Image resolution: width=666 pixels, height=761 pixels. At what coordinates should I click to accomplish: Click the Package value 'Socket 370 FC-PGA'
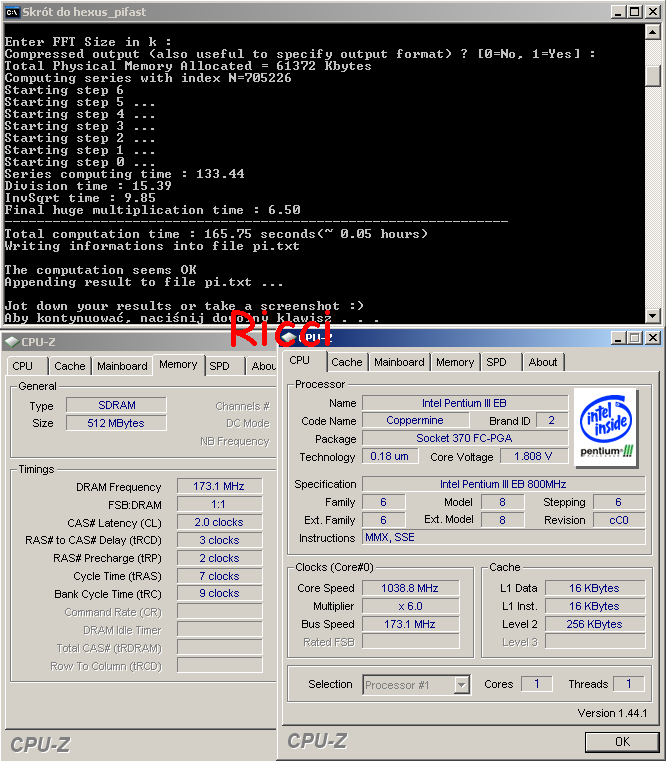pos(465,438)
